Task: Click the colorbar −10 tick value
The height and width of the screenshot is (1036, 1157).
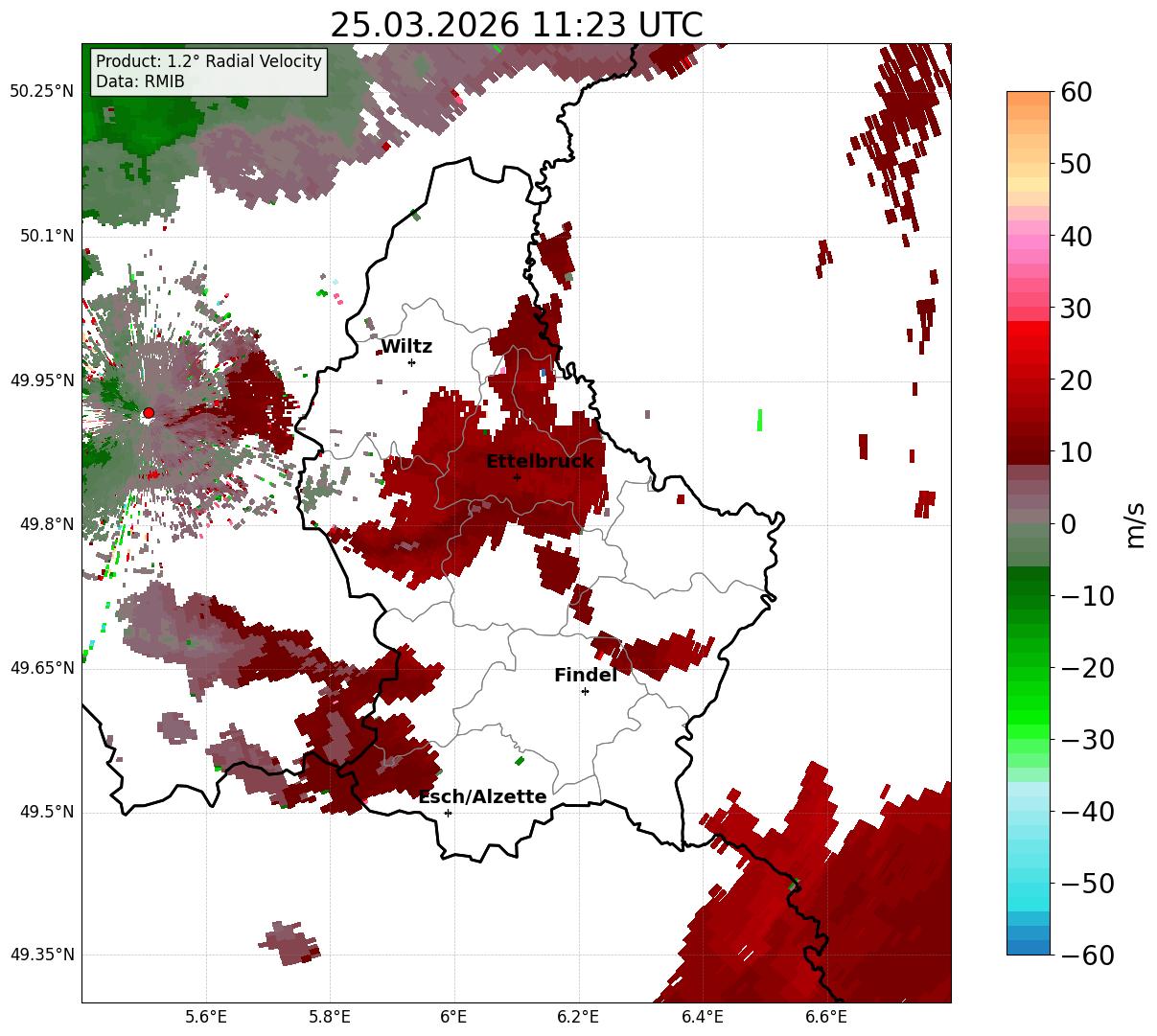Action: [x=1088, y=595]
